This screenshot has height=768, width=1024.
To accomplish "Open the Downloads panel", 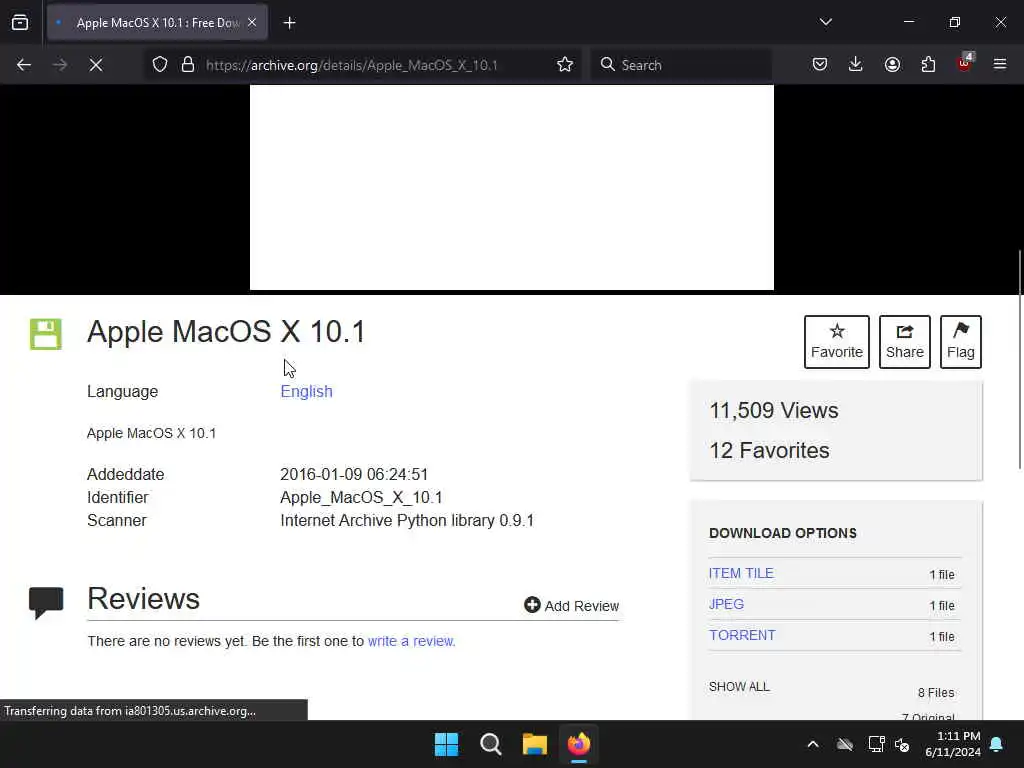I will pos(856,65).
